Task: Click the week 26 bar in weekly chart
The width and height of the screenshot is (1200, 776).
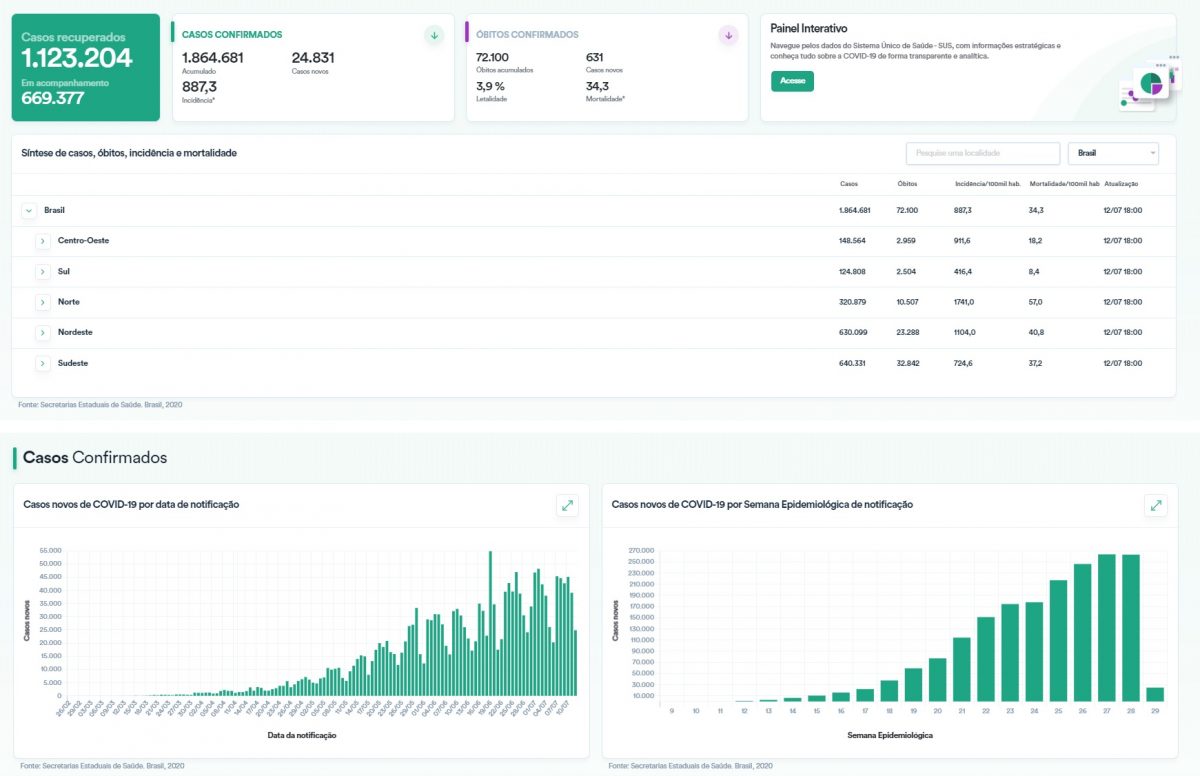Action: [x=1083, y=633]
